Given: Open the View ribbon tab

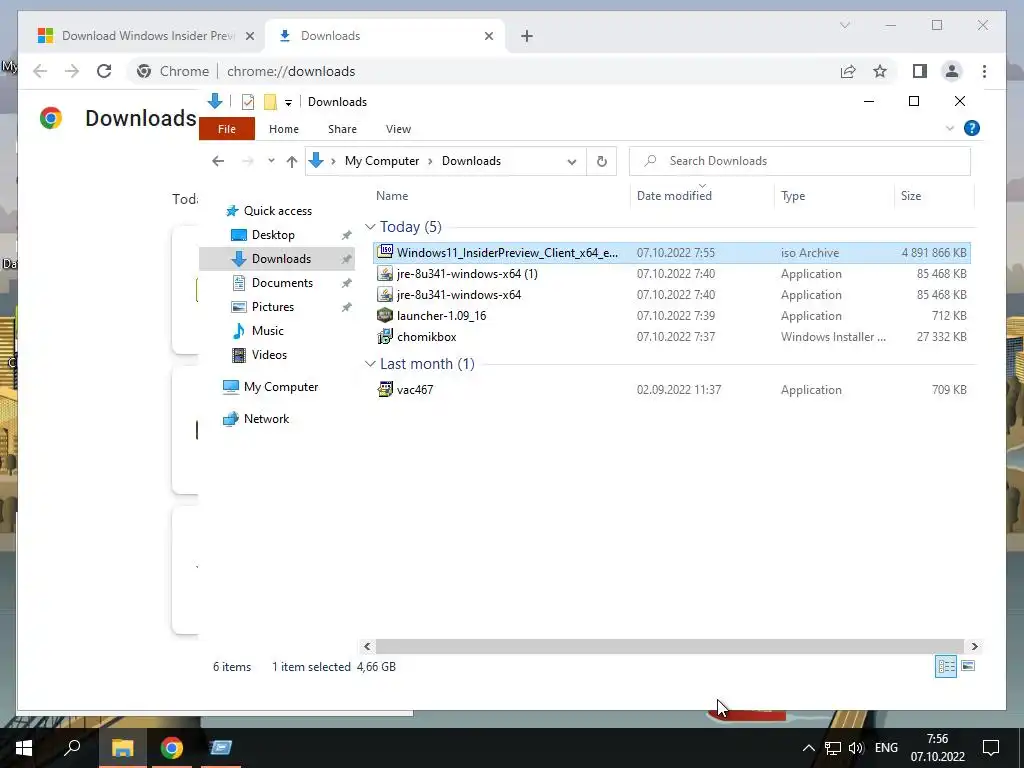Looking at the screenshot, I should click(398, 129).
